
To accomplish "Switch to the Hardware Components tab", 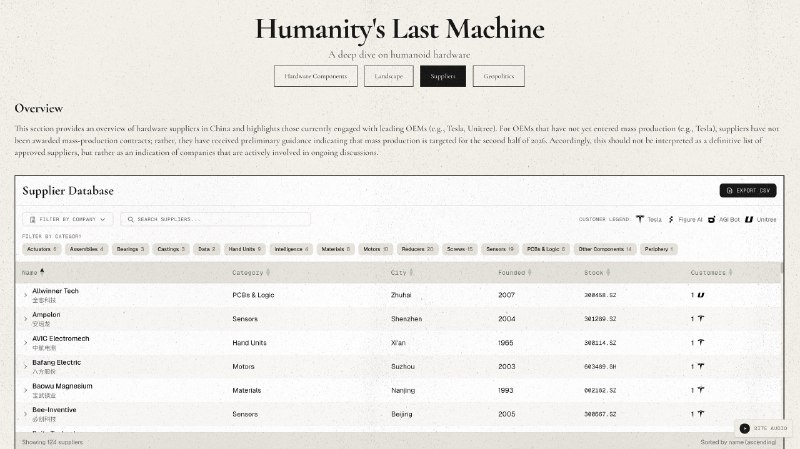I will (x=315, y=76).
